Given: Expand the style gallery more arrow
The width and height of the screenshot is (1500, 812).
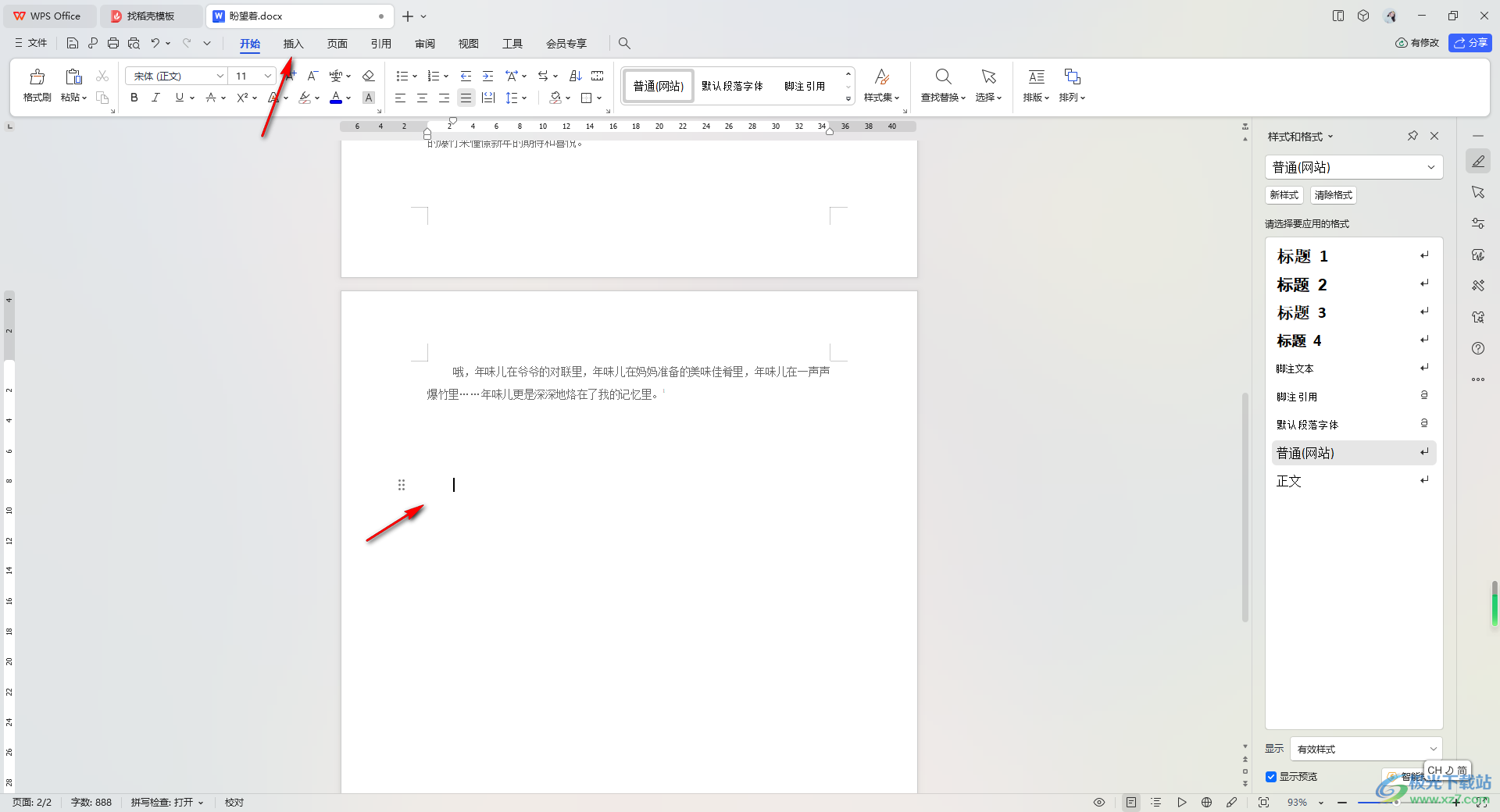Looking at the screenshot, I should (x=848, y=99).
